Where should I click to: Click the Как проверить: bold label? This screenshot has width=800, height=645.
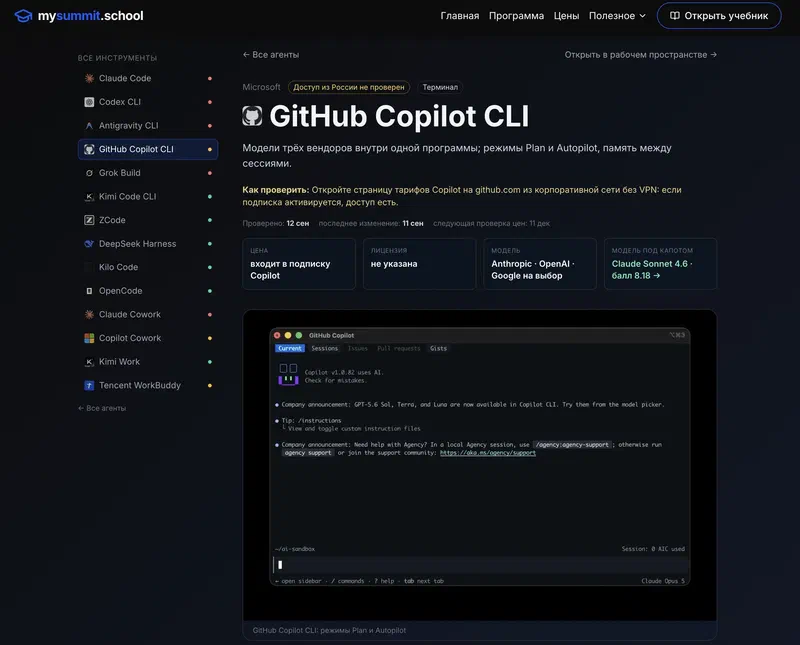pyautogui.click(x=276, y=190)
